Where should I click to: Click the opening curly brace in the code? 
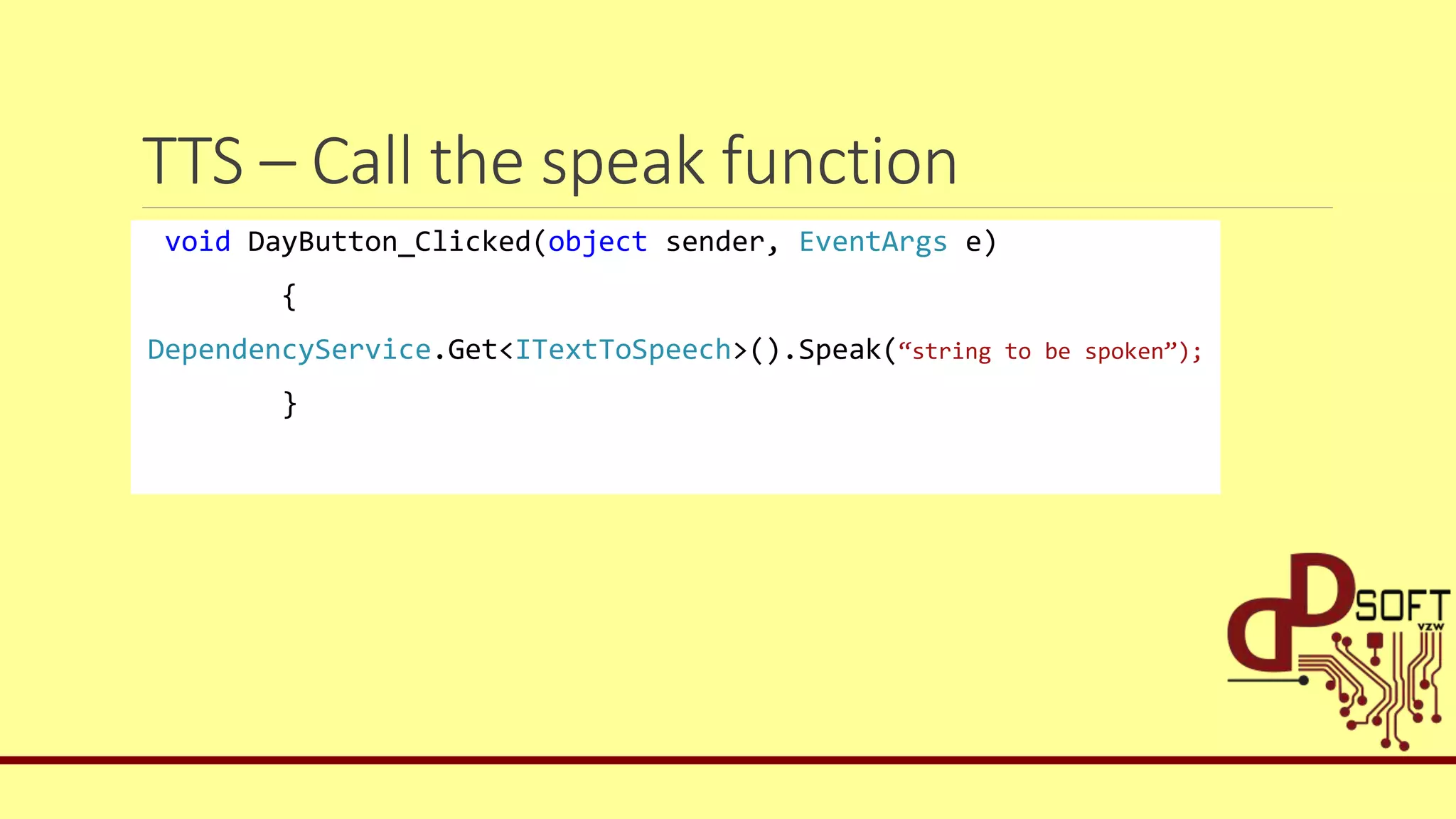pyautogui.click(x=289, y=296)
